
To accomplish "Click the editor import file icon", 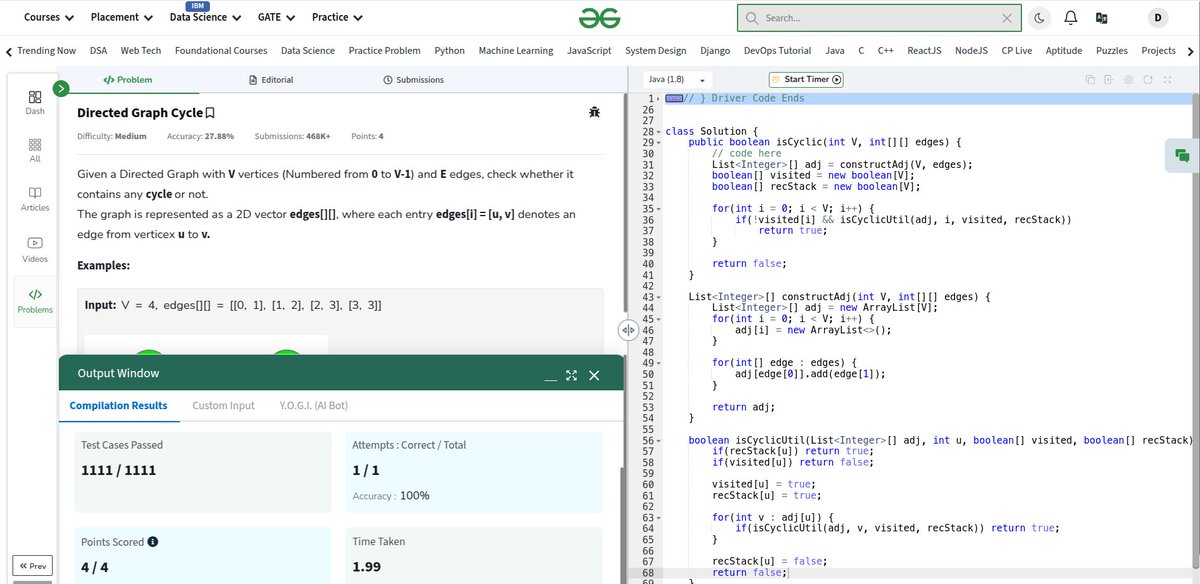I will coord(1110,79).
